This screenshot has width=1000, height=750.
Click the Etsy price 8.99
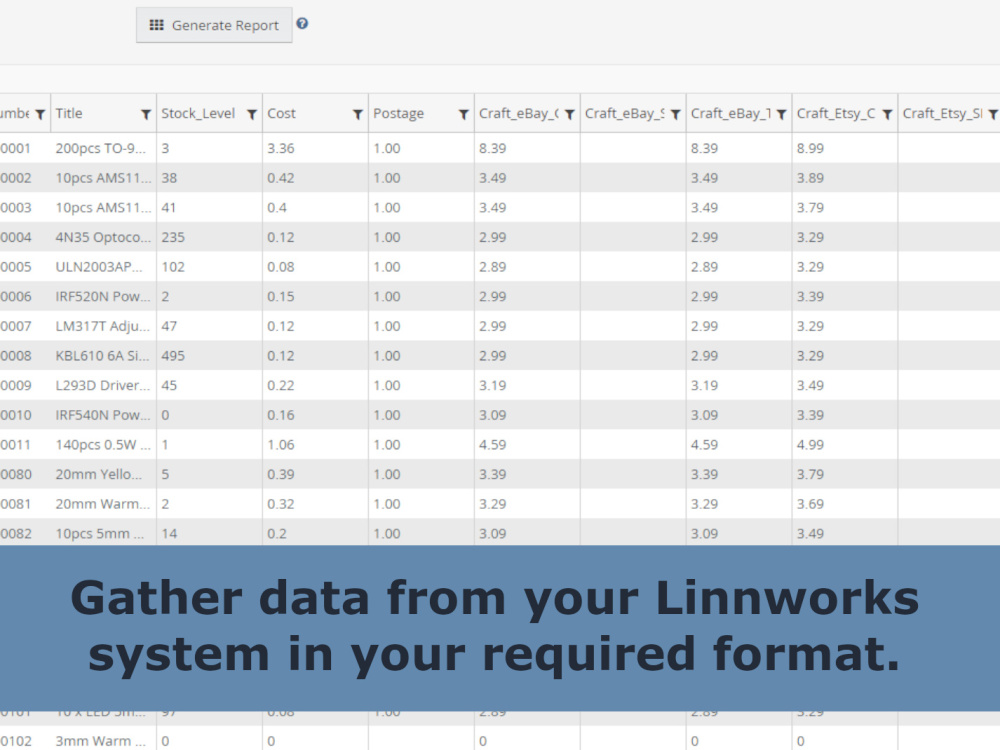tap(810, 148)
